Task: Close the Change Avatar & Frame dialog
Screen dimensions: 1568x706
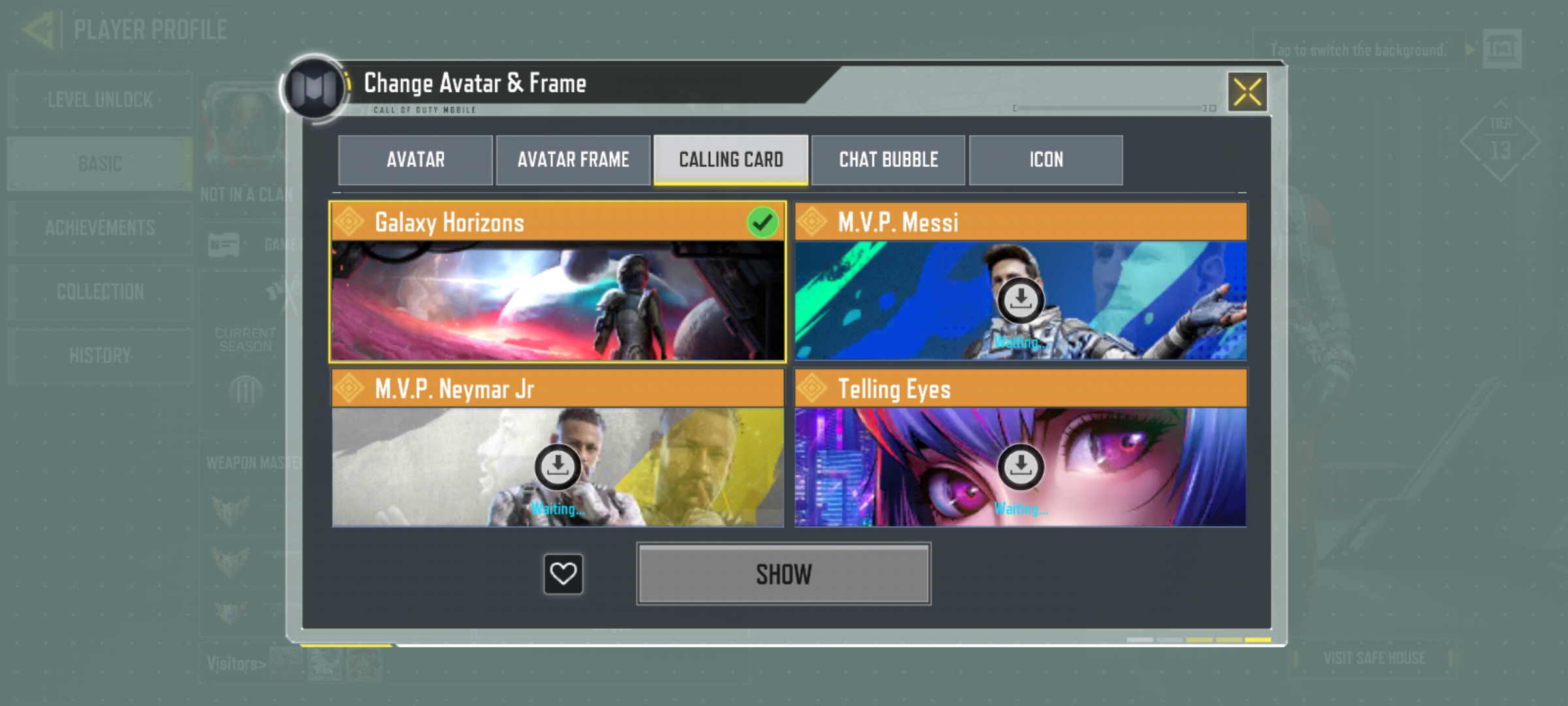Action: [1247, 92]
